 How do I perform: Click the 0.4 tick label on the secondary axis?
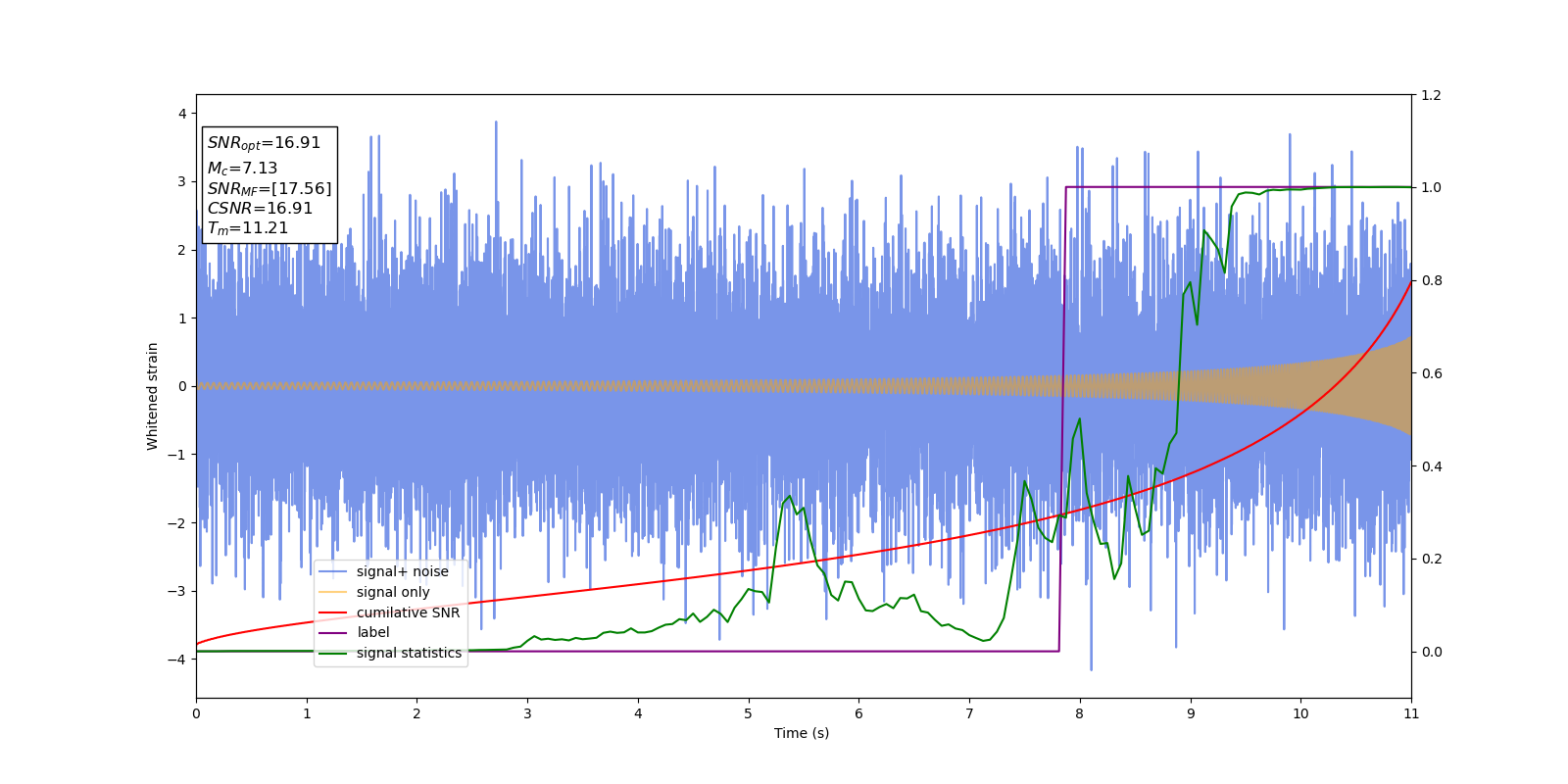[1431, 466]
